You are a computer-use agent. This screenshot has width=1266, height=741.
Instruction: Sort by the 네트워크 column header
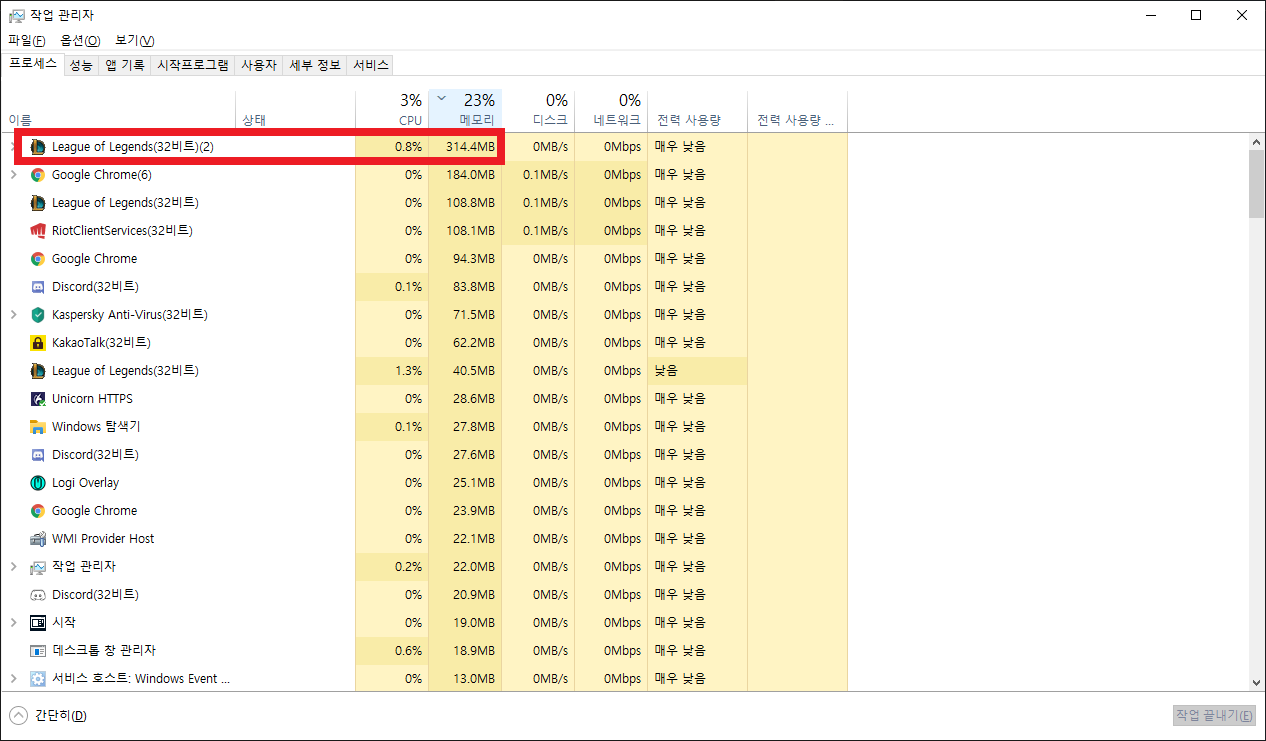[611, 110]
